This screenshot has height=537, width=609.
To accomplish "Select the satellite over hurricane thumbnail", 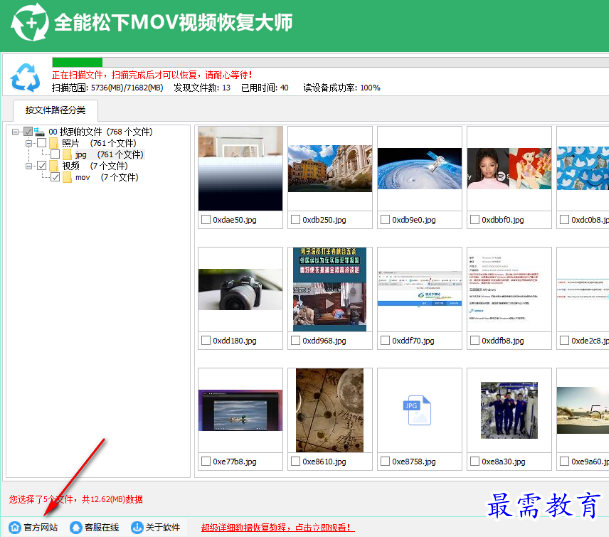I will point(419,169).
